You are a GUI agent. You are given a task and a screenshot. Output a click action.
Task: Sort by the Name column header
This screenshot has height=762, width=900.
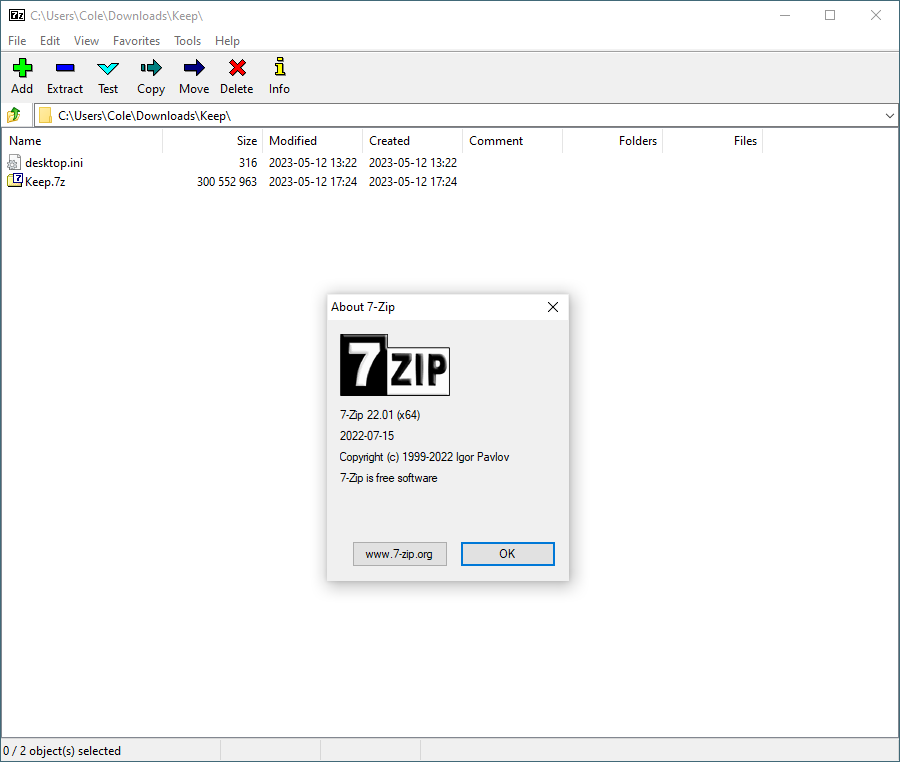click(82, 141)
